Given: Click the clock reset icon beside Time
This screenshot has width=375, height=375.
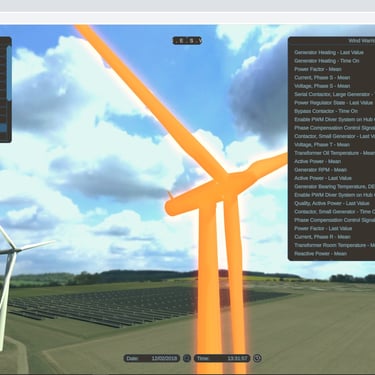Looking at the screenshot, I should pyautogui.click(x=257, y=358).
